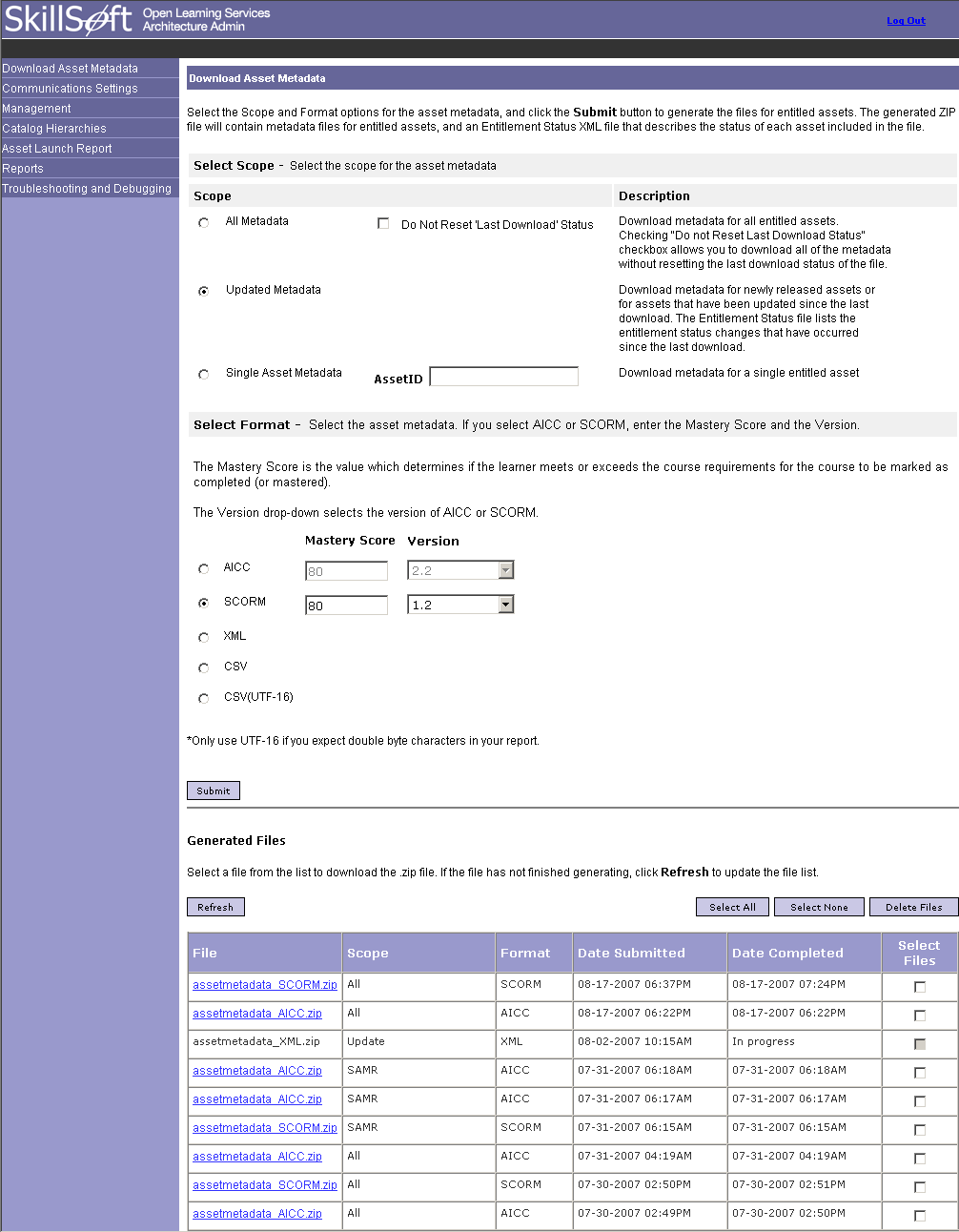
Task: Open the Asset Launch Report page
Action: (x=57, y=148)
